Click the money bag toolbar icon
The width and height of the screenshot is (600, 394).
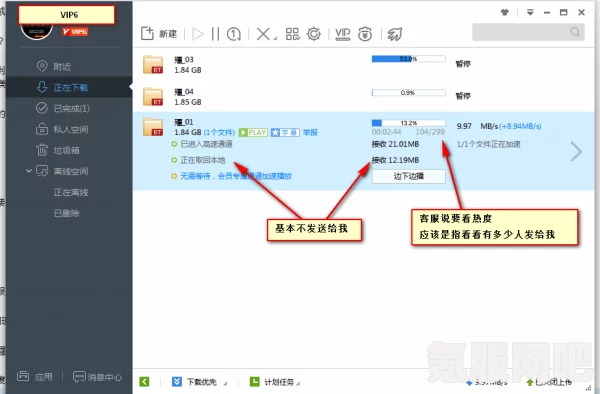click(x=365, y=34)
